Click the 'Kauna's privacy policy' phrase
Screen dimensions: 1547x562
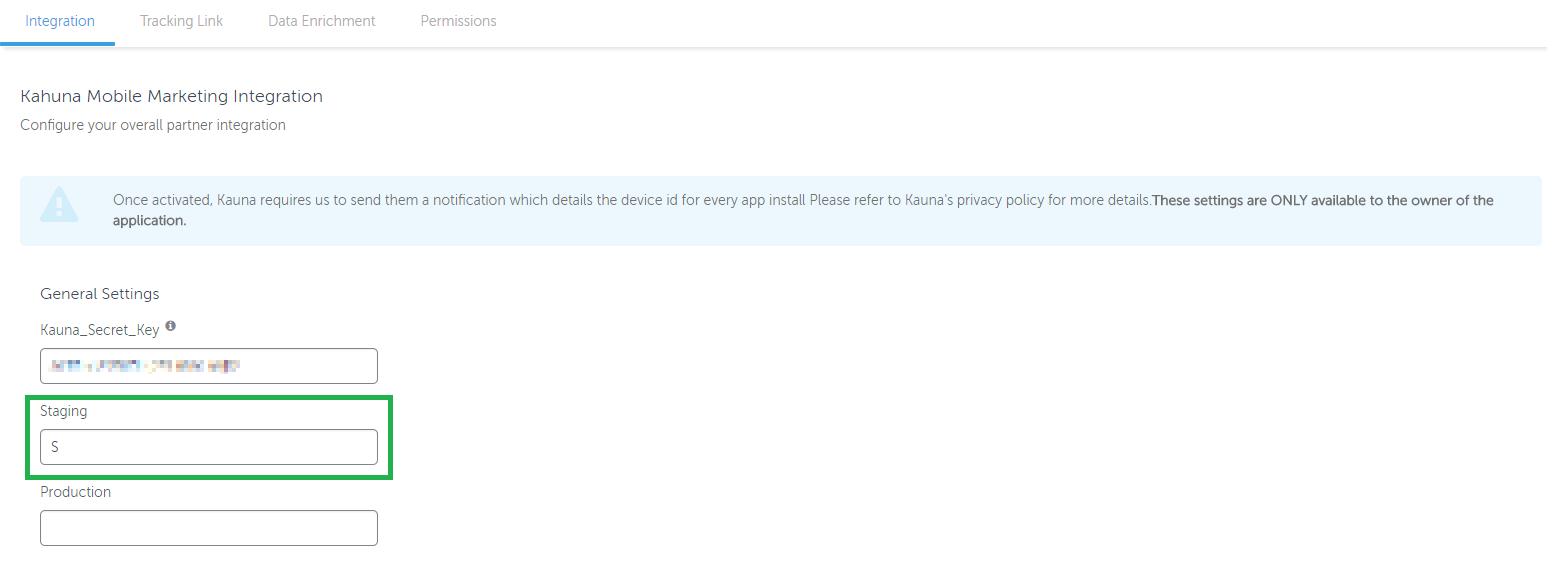[961, 200]
